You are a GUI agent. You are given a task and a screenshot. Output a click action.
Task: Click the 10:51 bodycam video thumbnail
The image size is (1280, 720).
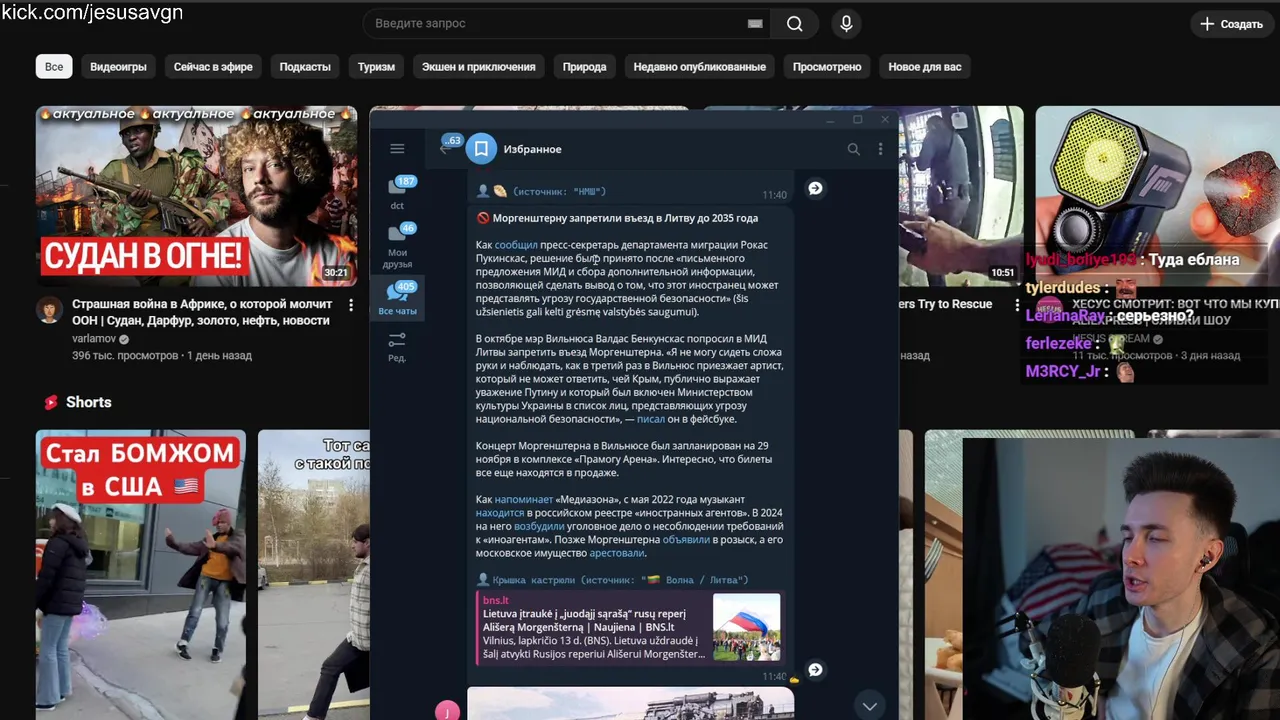pyautogui.click(x=960, y=196)
